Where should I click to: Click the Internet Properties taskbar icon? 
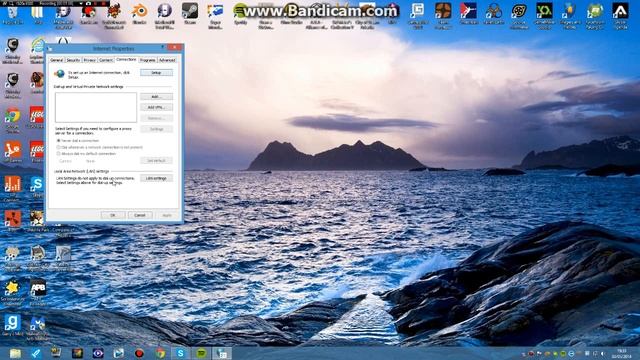(222, 353)
